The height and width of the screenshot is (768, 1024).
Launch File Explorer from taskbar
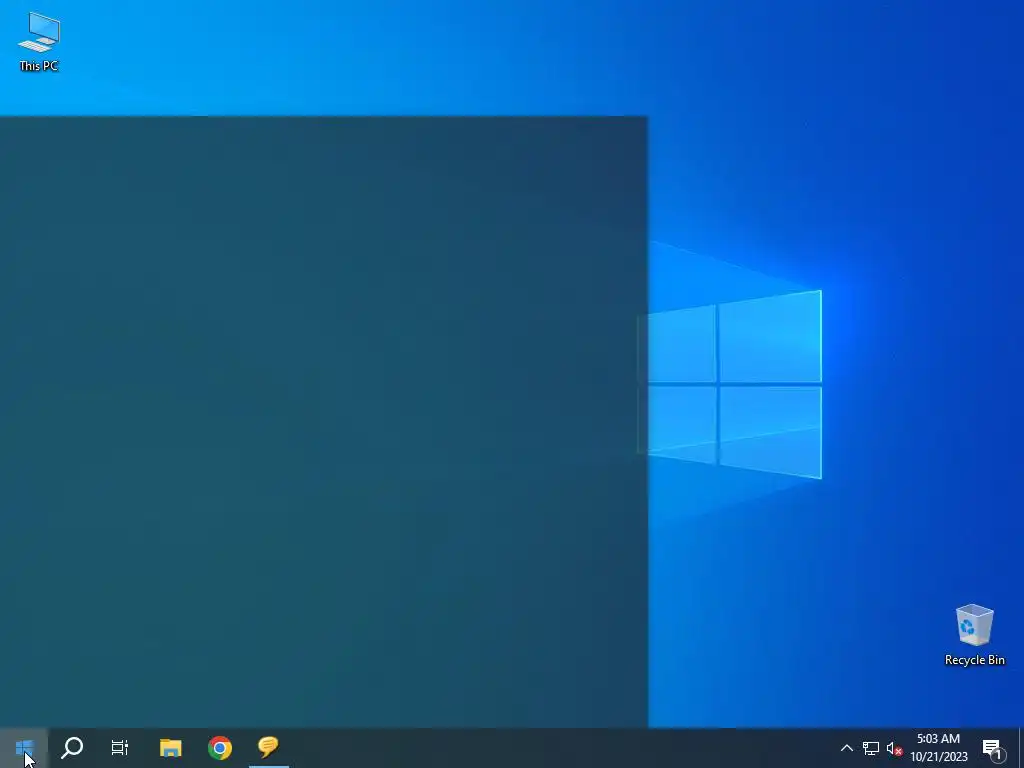[x=170, y=748]
